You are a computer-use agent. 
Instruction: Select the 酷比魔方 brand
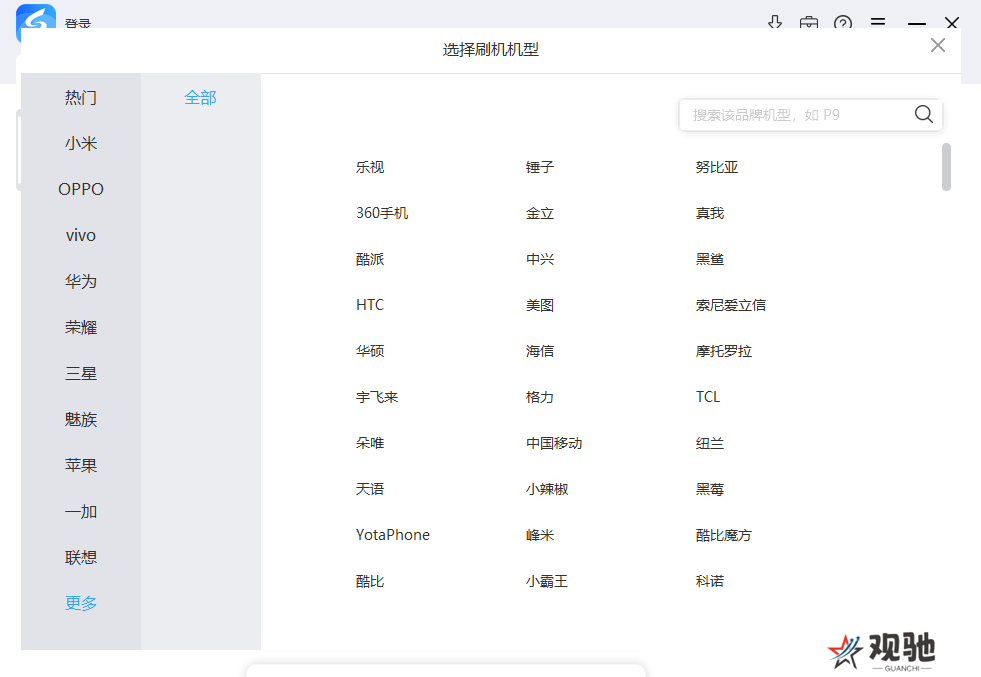(x=724, y=535)
